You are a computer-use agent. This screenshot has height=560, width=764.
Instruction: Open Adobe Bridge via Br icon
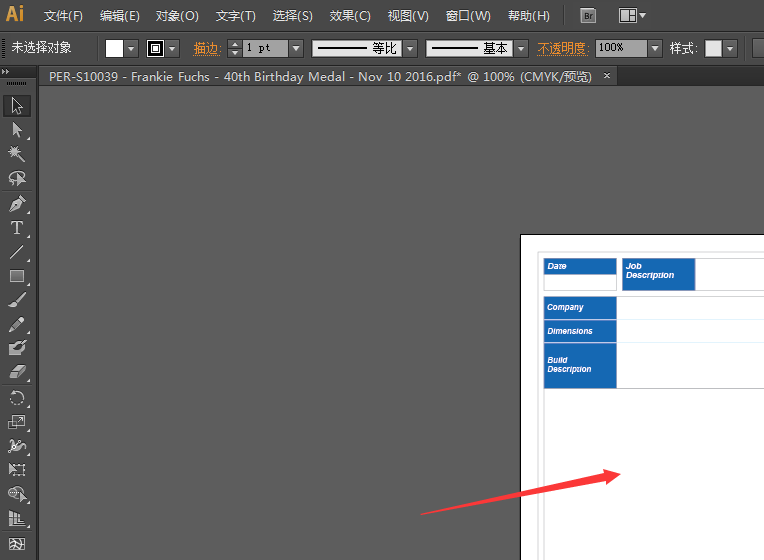click(x=588, y=16)
